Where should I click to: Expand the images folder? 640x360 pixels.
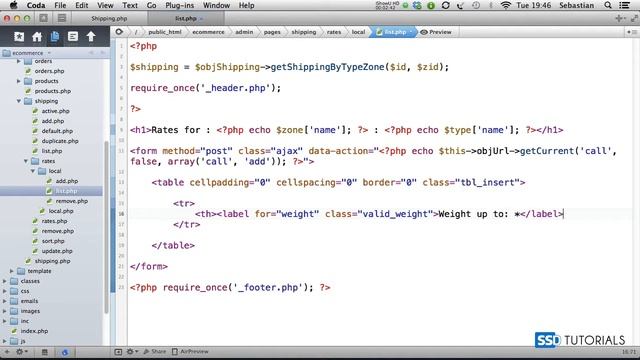tap(4, 311)
